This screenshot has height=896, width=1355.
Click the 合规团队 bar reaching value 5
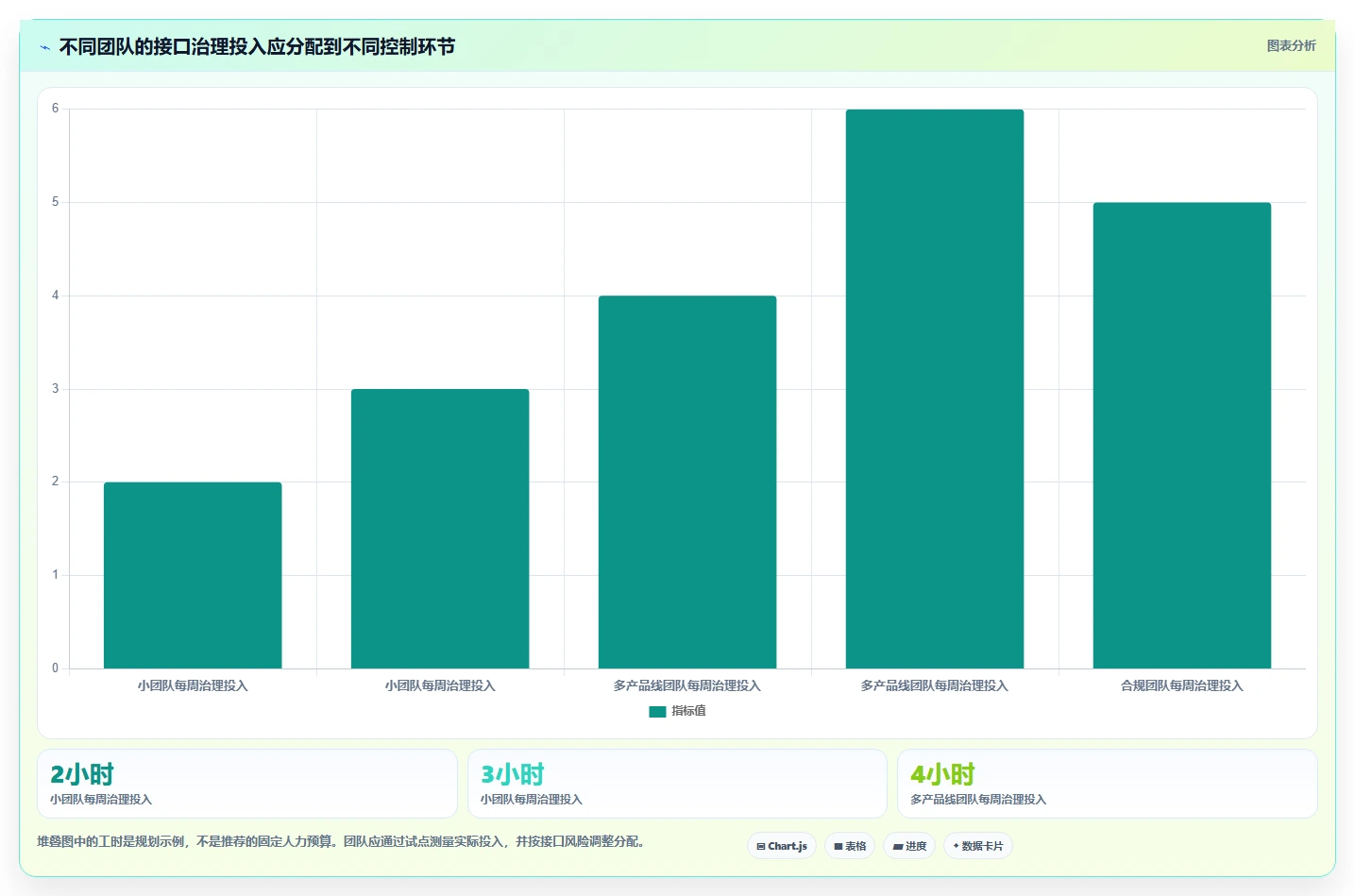[1182, 435]
